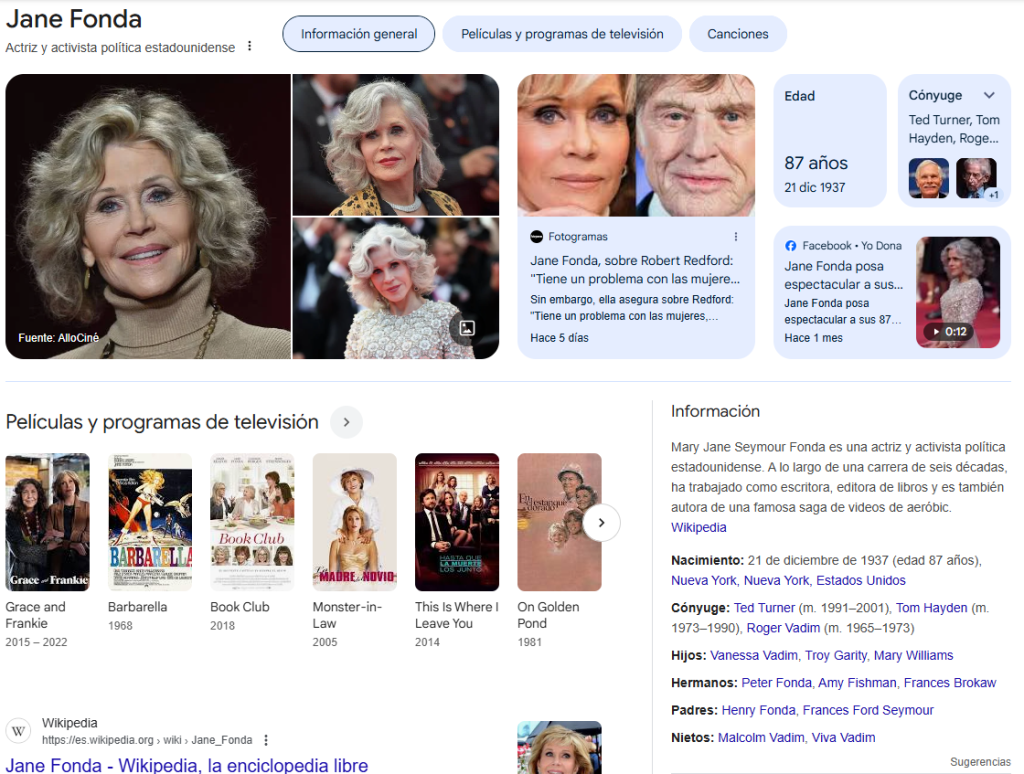Viewport: 1024px width, 774px height.
Task: Open the Barbarella movie poster
Action: pos(150,522)
